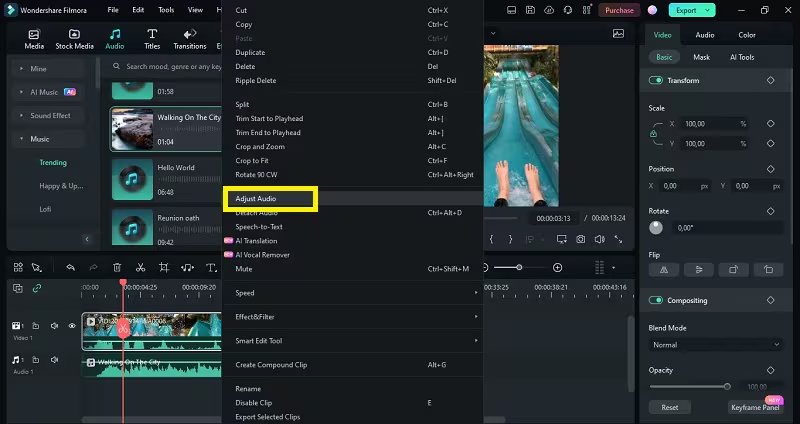Click the volume speaker icon under preview
Viewport: 800px width, 424px height.
click(600, 239)
